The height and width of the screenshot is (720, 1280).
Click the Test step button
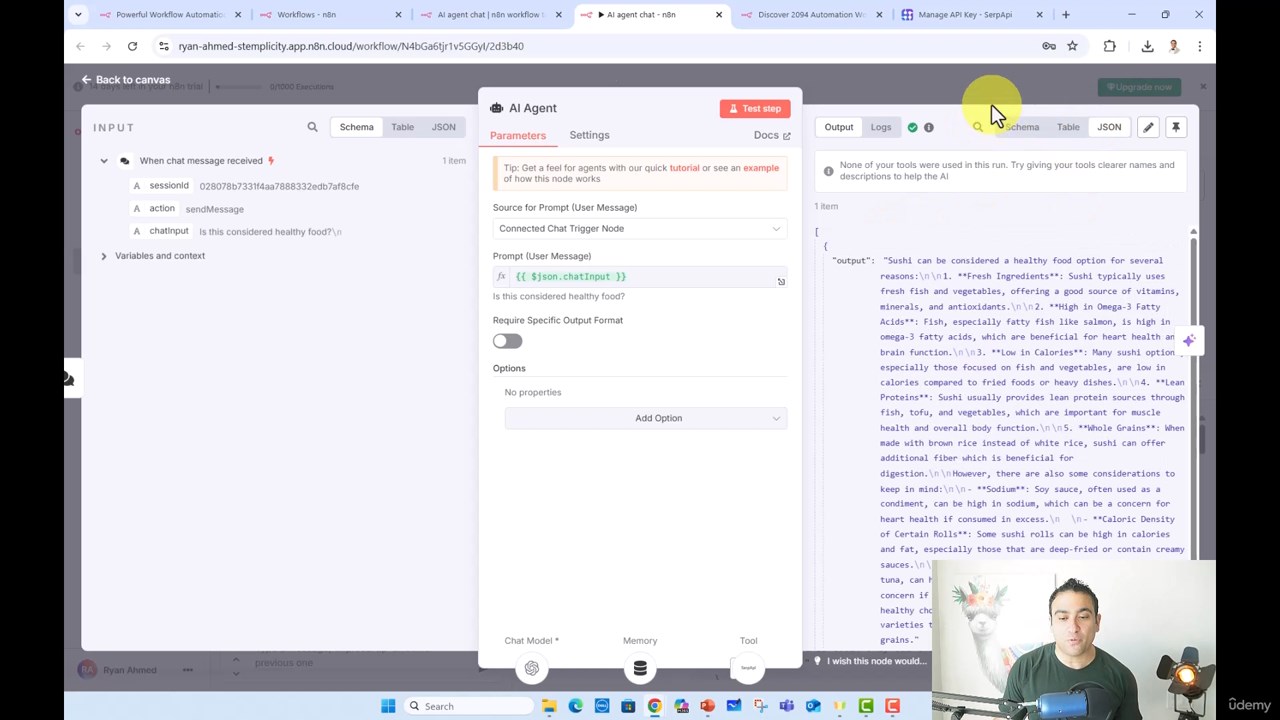coord(755,108)
